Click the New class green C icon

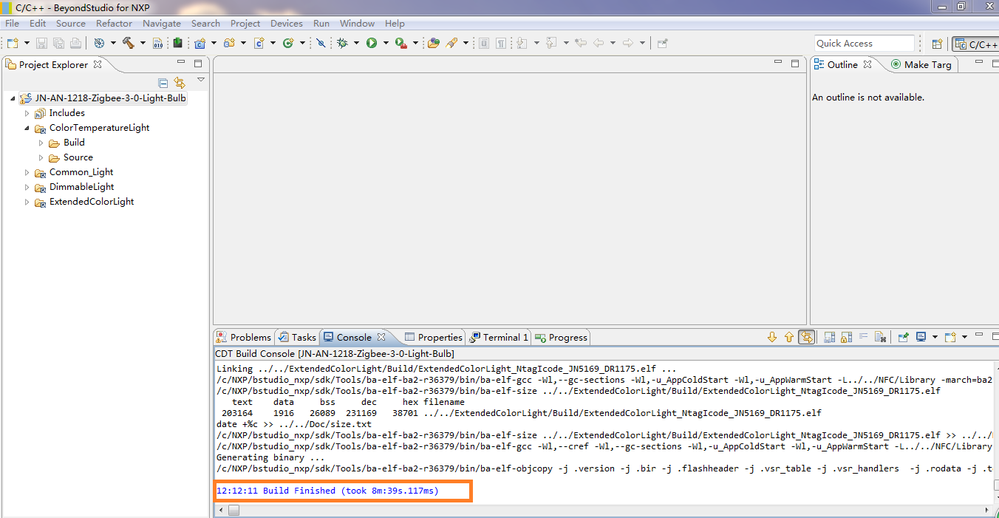coord(288,43)
